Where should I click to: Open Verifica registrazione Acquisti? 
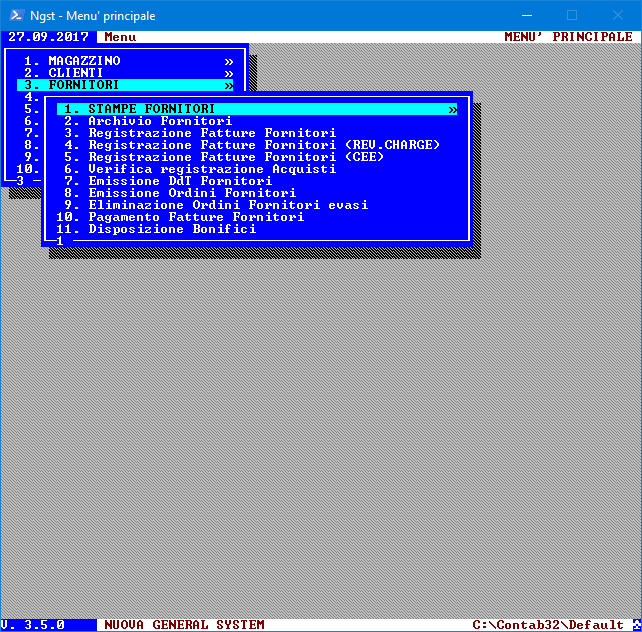[212, 169]
